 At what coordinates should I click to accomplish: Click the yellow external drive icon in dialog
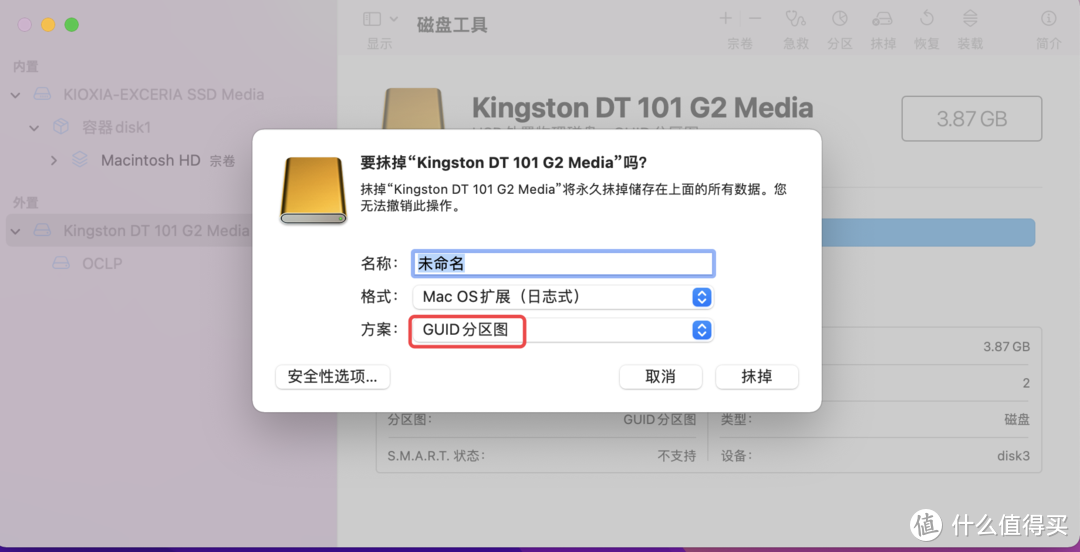pos(313,190)
